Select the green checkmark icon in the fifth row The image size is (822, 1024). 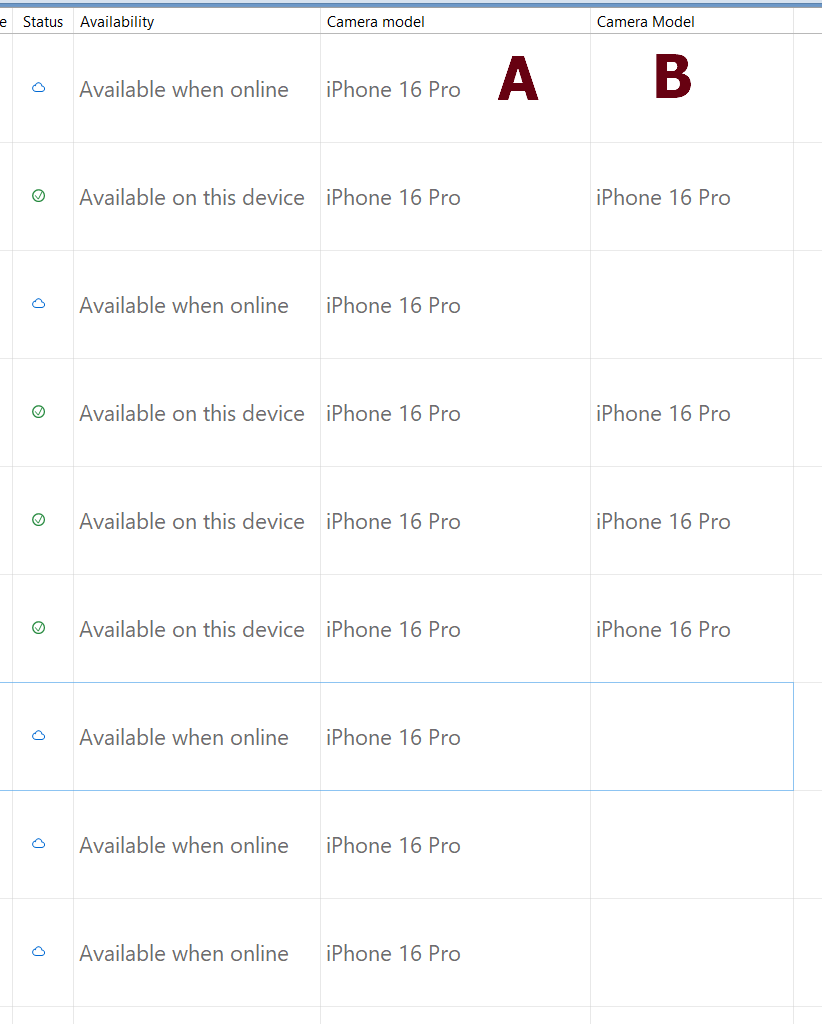[x=39, y=520]
